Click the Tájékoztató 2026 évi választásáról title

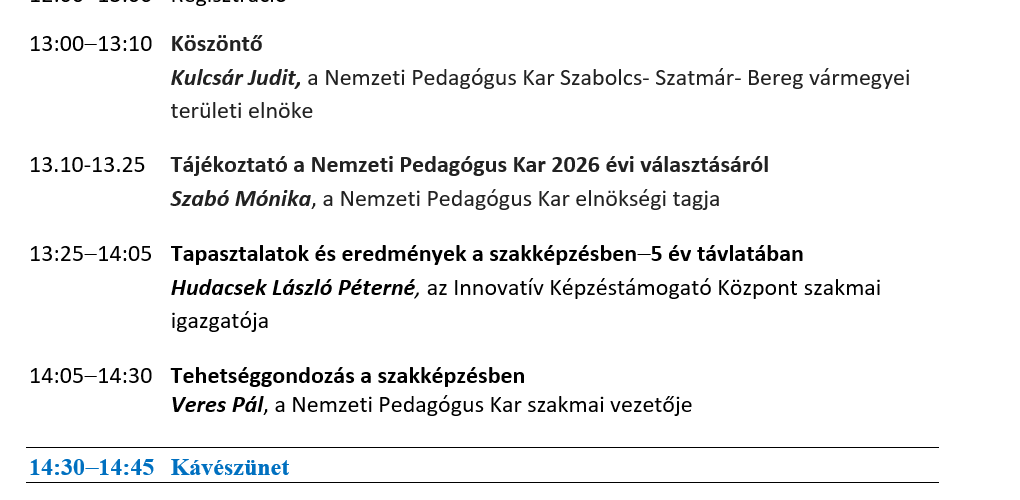tap(469, 165)
